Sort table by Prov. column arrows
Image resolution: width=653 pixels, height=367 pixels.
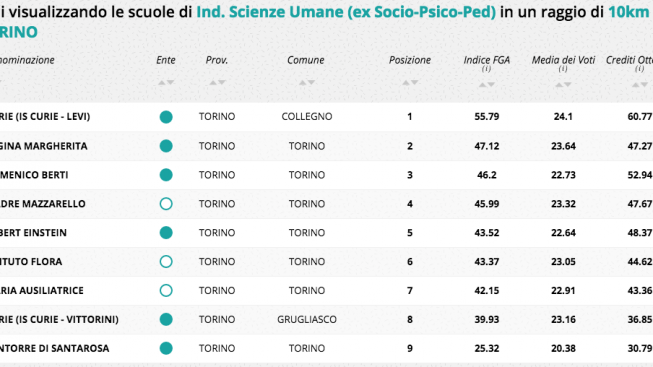click(x=217, y=83)
